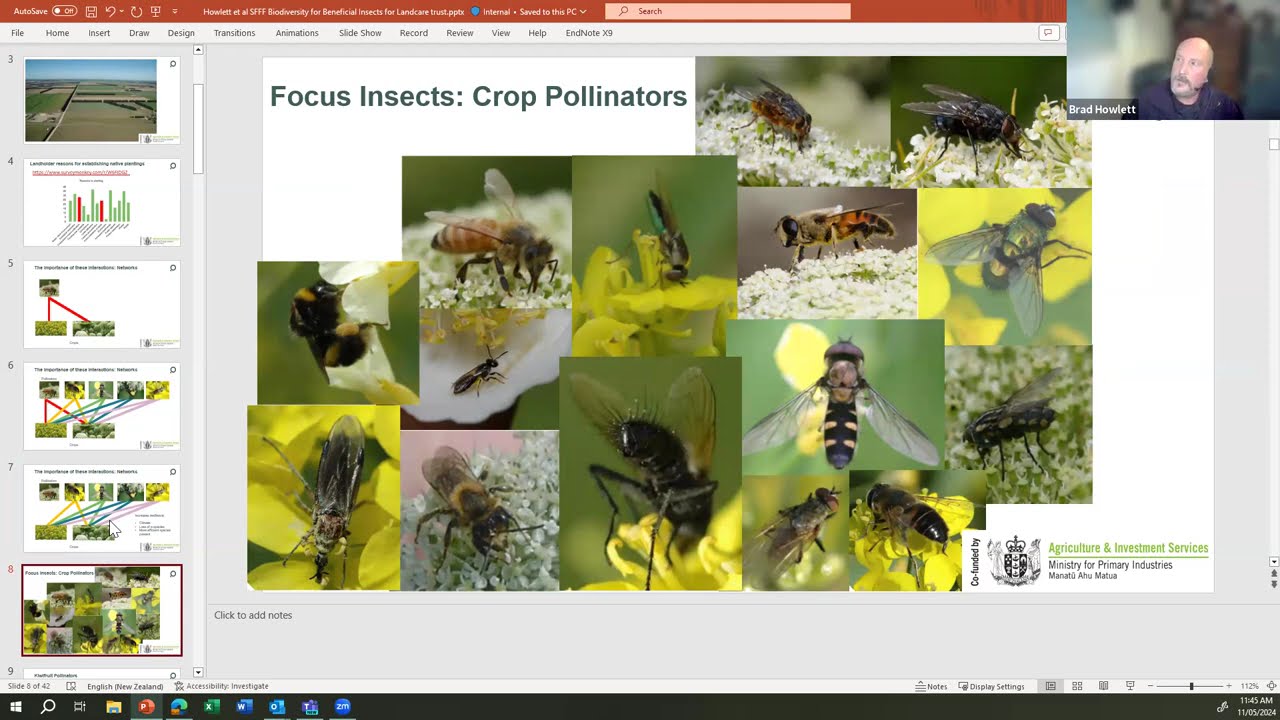This screenshot has height=720, width=1280.
Task: Click the spell check book icon
Action: click(71, 686)
